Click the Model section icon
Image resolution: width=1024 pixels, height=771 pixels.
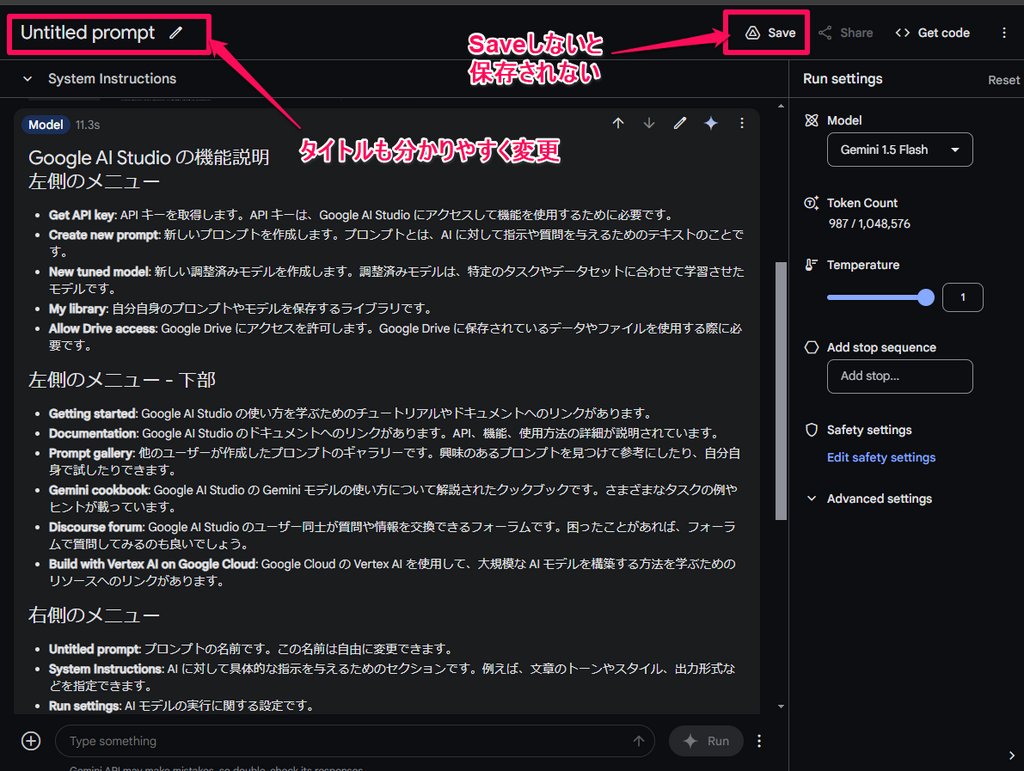tap(811, 120)
